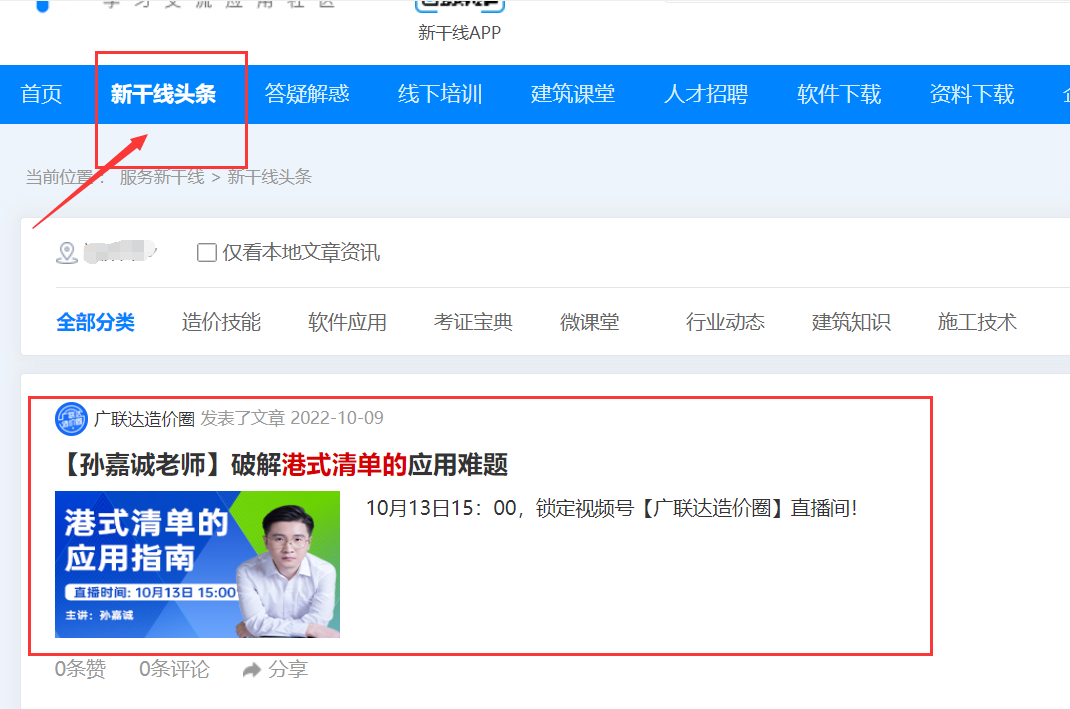Click the 分享 share label
This screenshot has height=709, width=1070.
(x=287, y=669)
